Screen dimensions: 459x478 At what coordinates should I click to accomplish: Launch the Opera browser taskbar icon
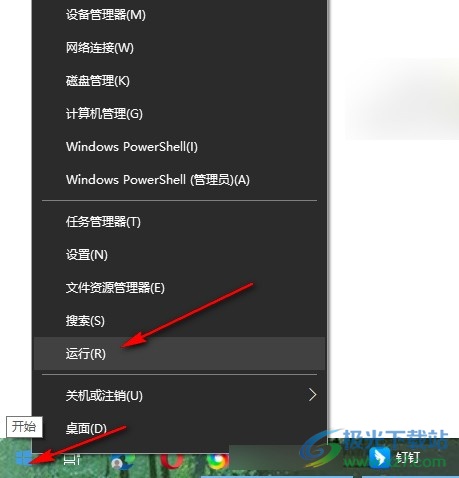[x=172, y=462]
